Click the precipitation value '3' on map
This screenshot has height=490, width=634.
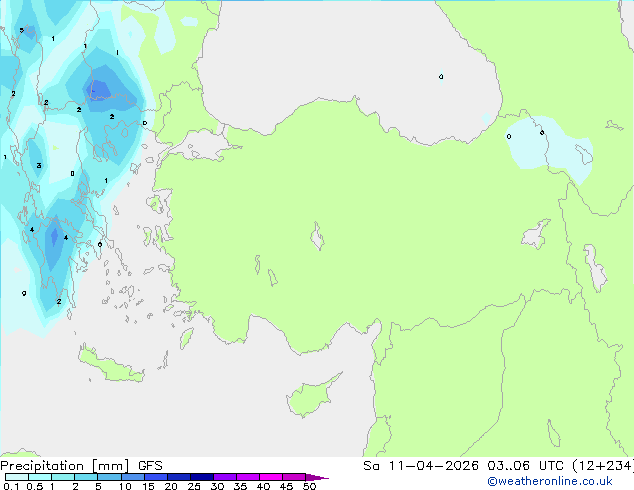[39, 165]
